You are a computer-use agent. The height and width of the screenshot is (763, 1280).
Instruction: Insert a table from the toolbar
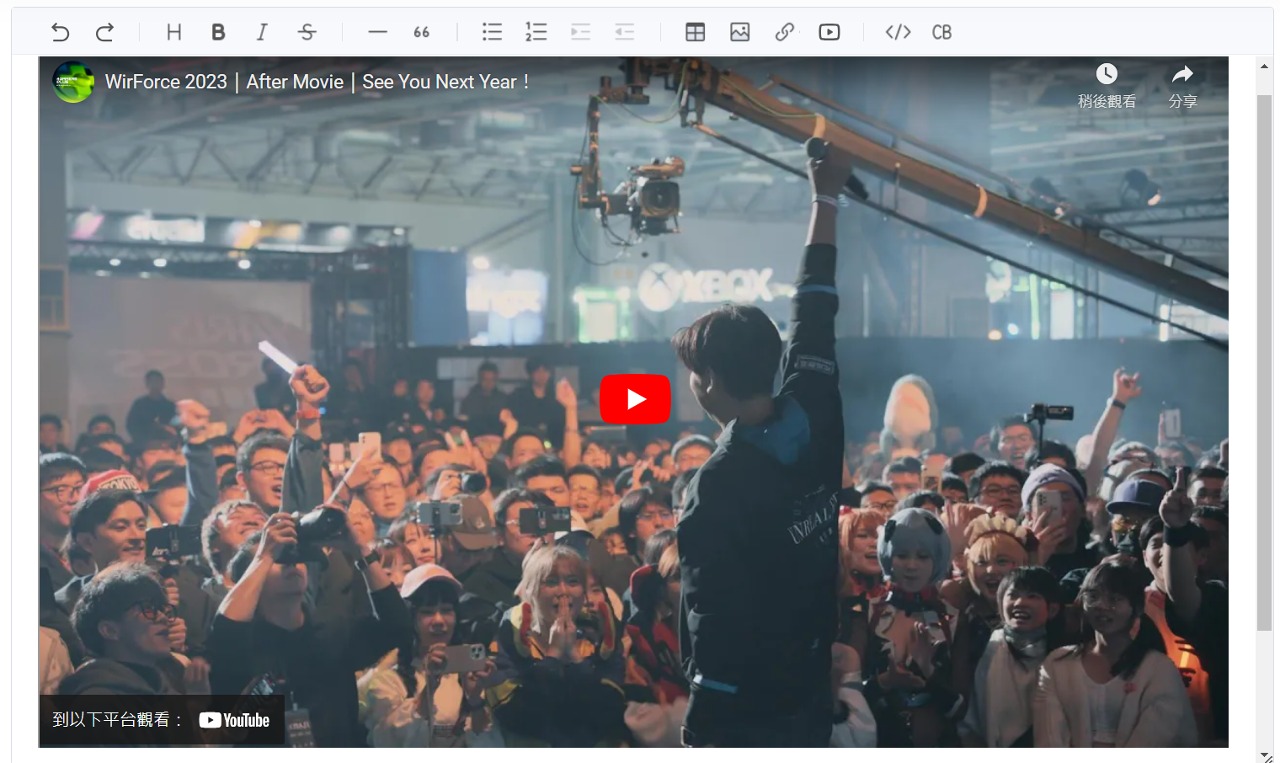(695, 32)
